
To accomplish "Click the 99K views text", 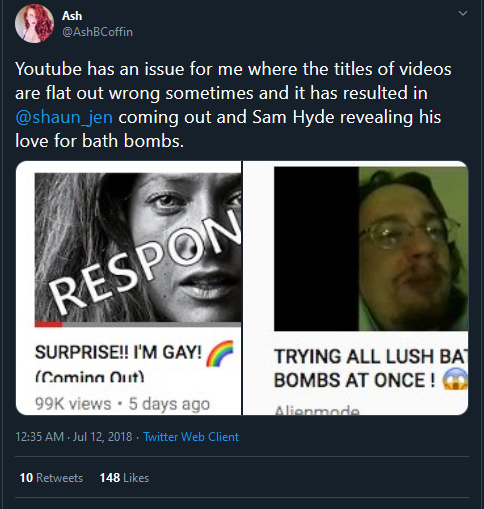I will pos(73,404).
